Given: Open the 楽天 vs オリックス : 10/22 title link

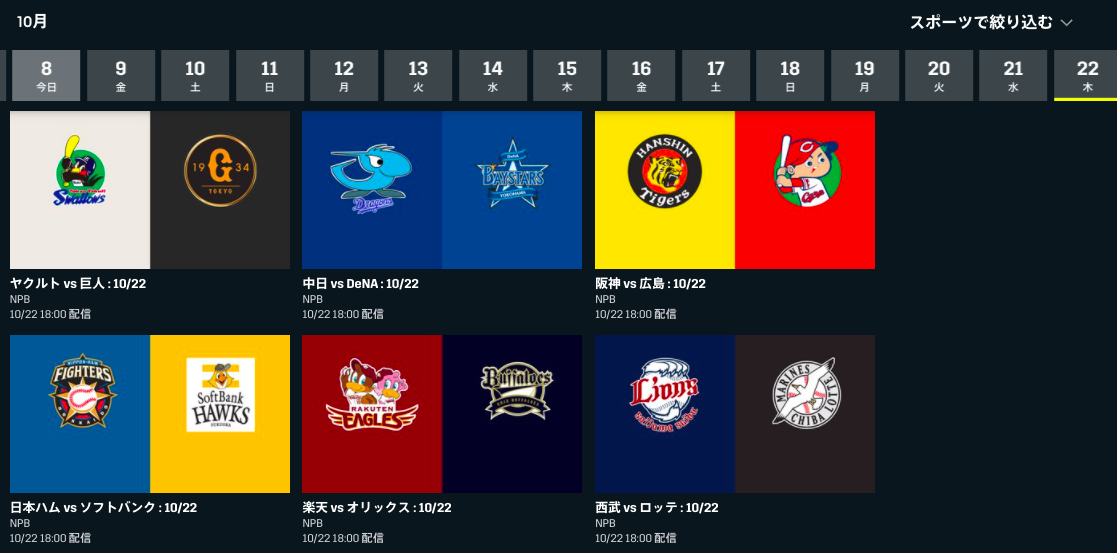Looking at the screenshot, I should pyautogui.click(x=377, y=508).
